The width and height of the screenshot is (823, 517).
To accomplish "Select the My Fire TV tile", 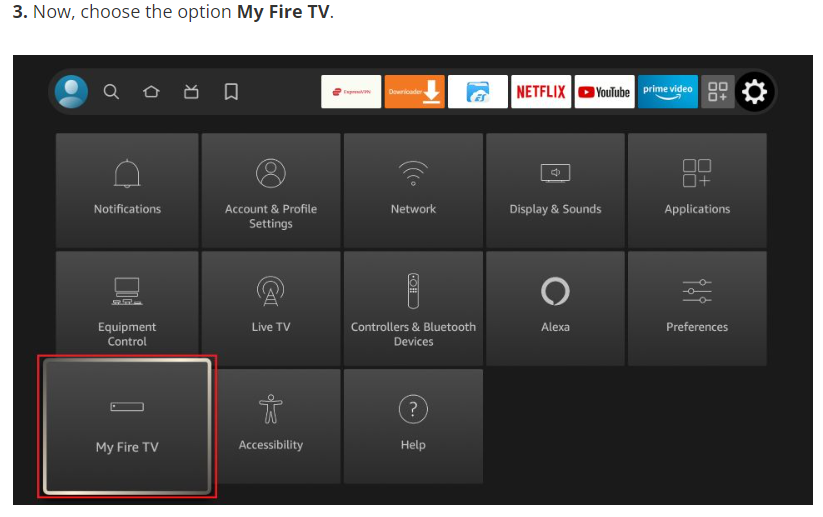I will (x=127, y=427).
